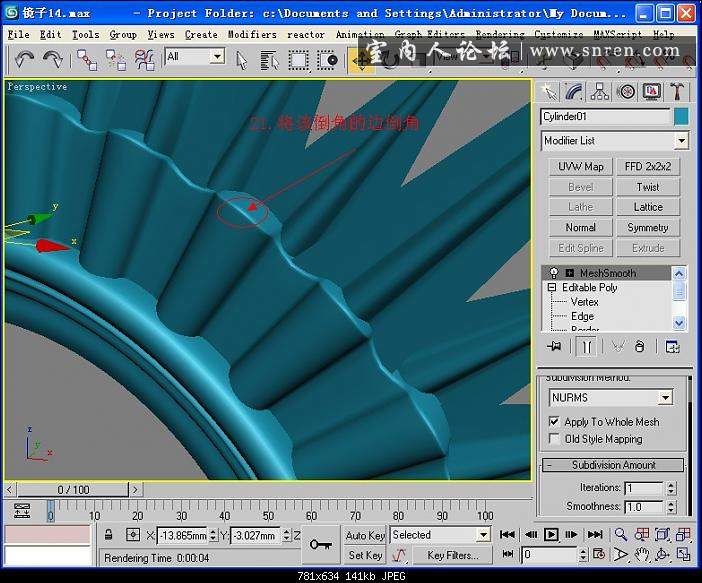Select the Pan View hand tool
The height and width of the screenshot is (583, 702).
642,554
